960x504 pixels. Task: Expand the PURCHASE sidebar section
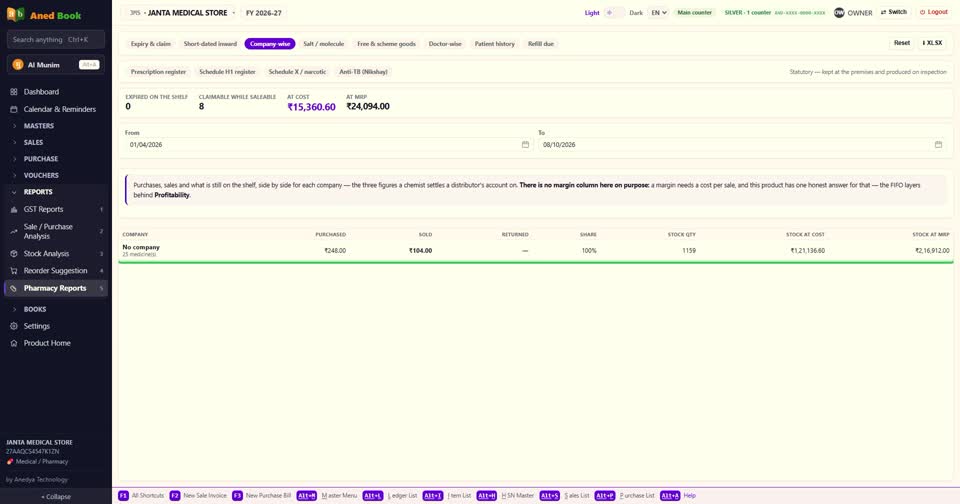pos(56,159)
